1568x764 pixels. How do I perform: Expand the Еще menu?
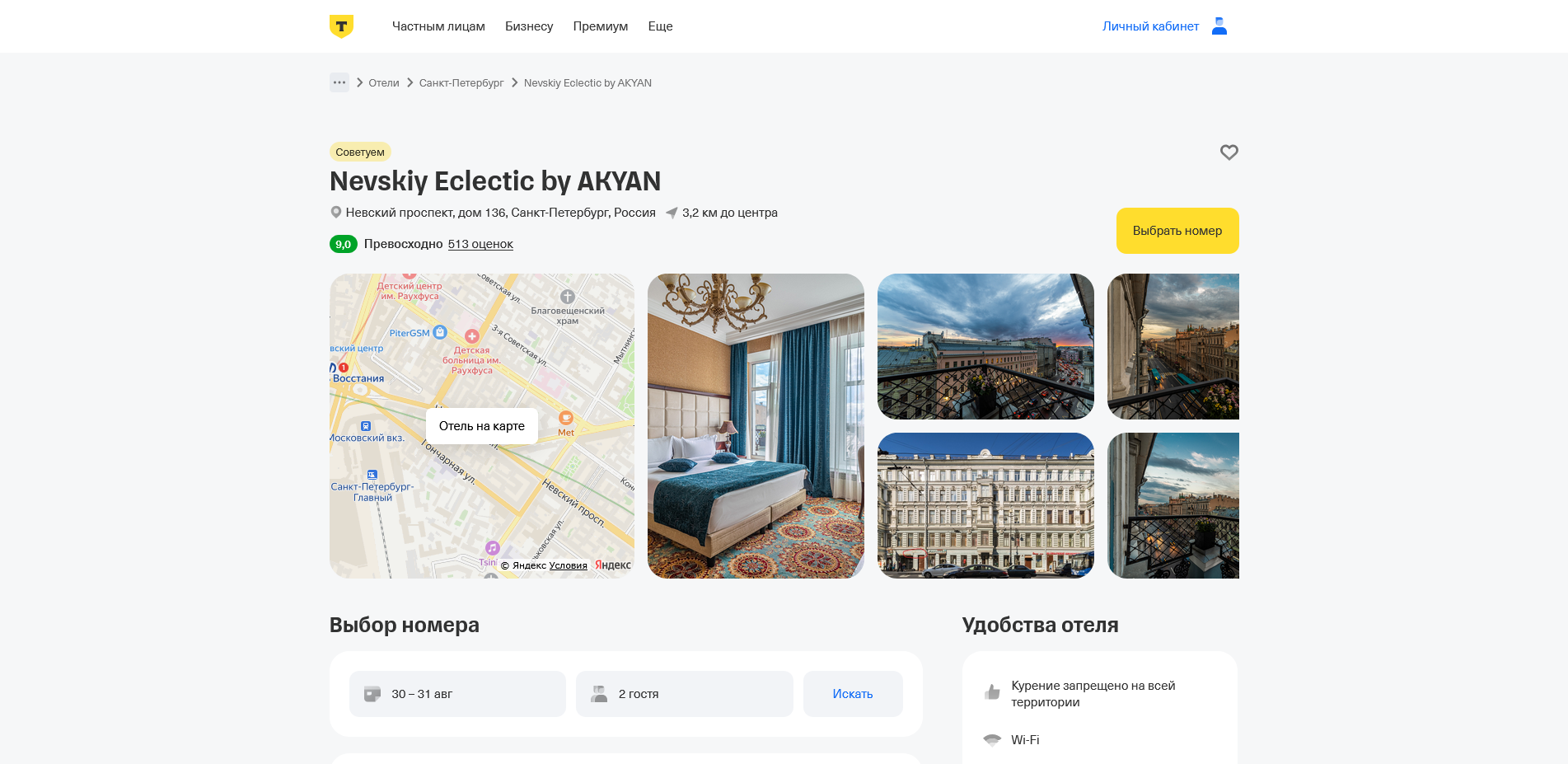coord(660,26)
